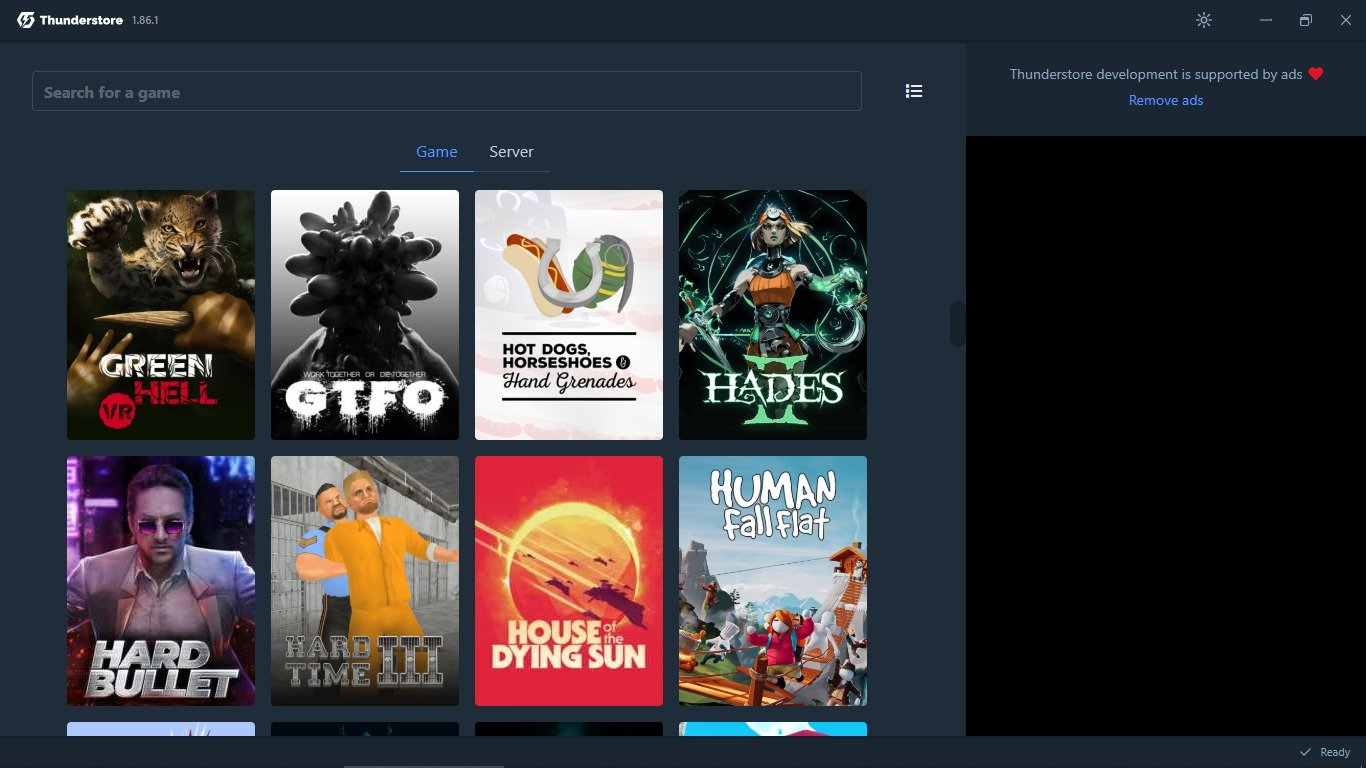This screenshot has height=768, width=1366.
Task: Switch to list view icon
Action: (x=914, y=91)
